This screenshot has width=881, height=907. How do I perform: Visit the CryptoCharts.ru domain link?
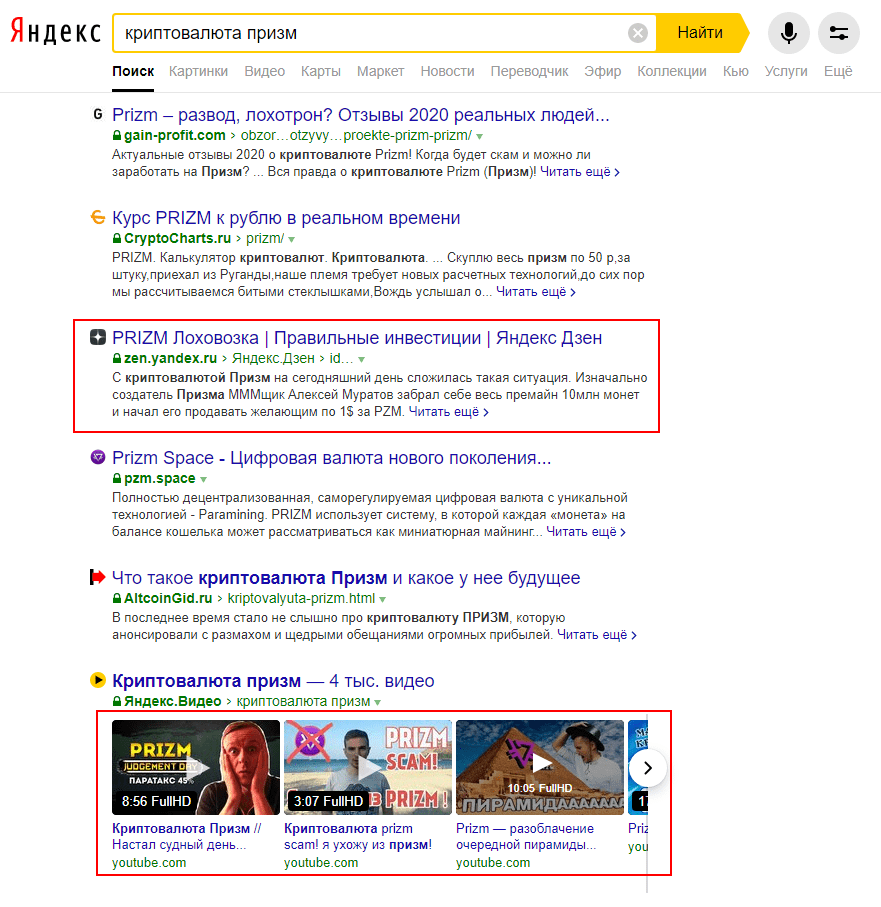(x=177, y=238)
